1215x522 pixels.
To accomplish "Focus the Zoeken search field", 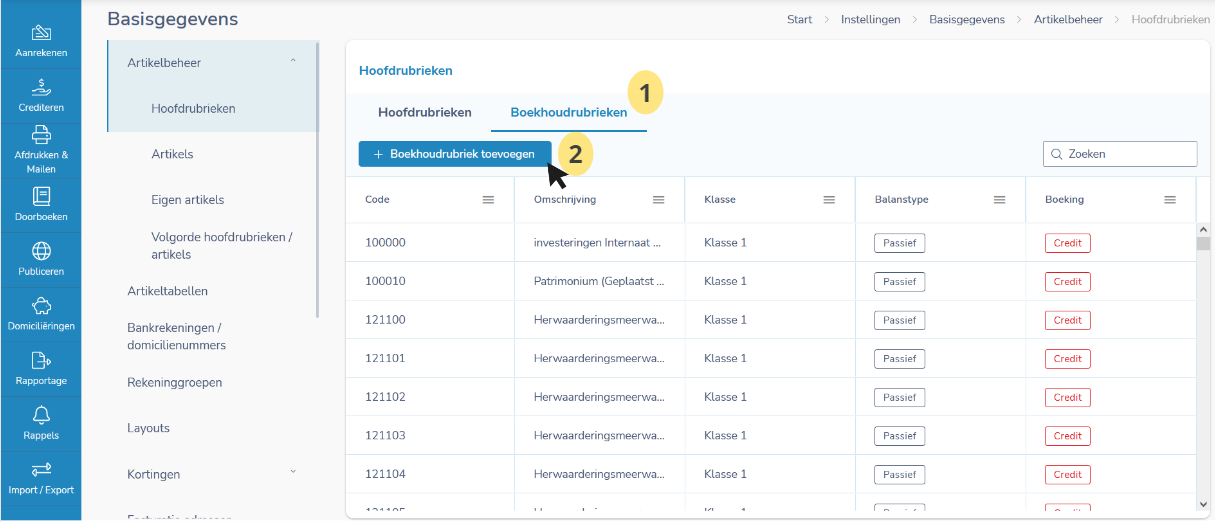I will pyautogui.click(x=1120, y=154).
